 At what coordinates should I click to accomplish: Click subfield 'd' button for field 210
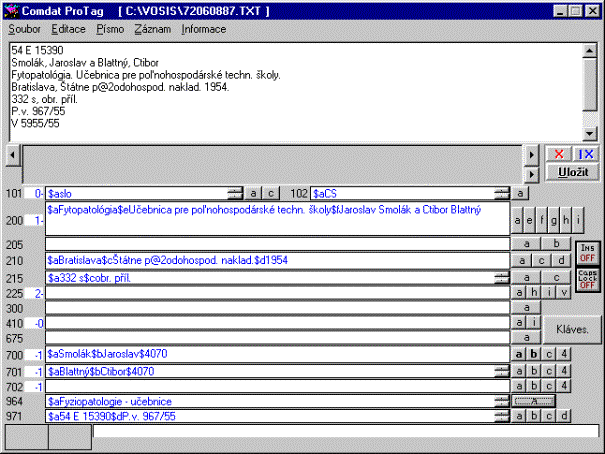pos(564,260)
